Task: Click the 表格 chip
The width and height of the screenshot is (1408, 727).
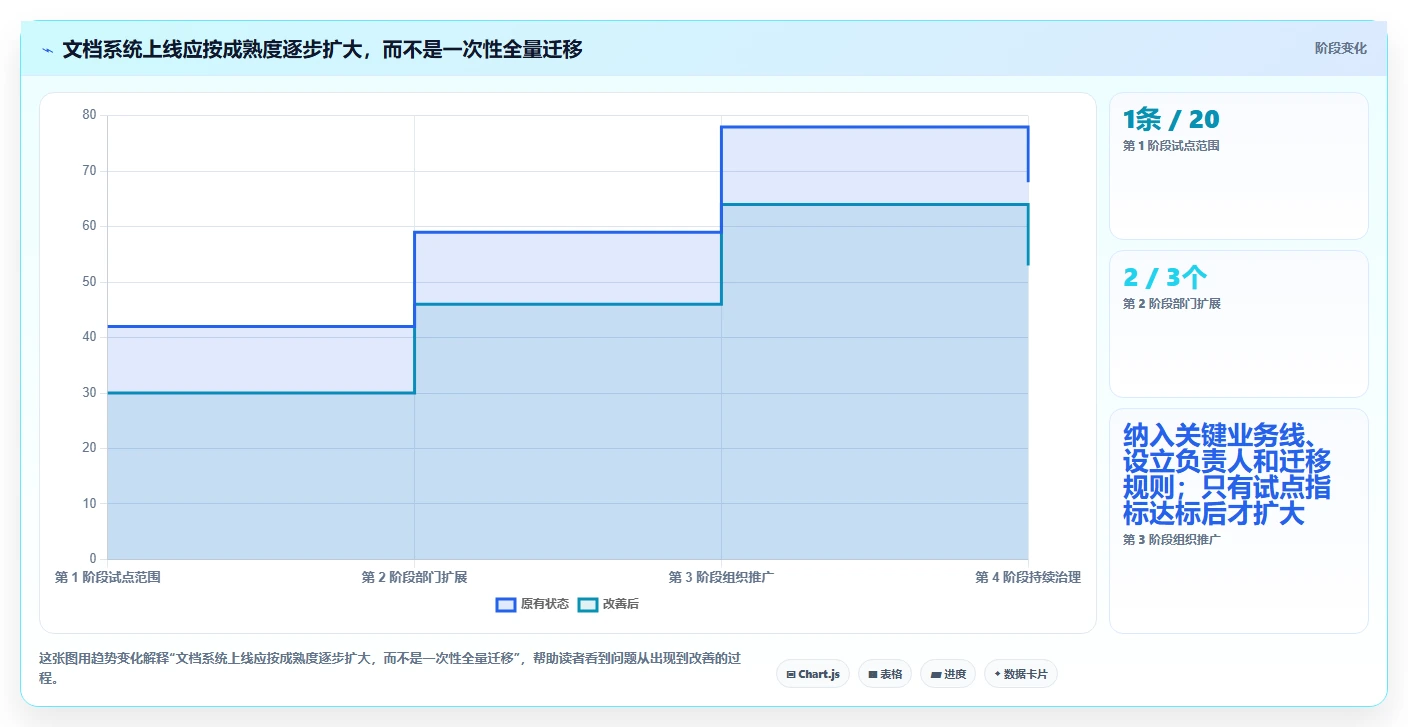Action: coord(885,674)
